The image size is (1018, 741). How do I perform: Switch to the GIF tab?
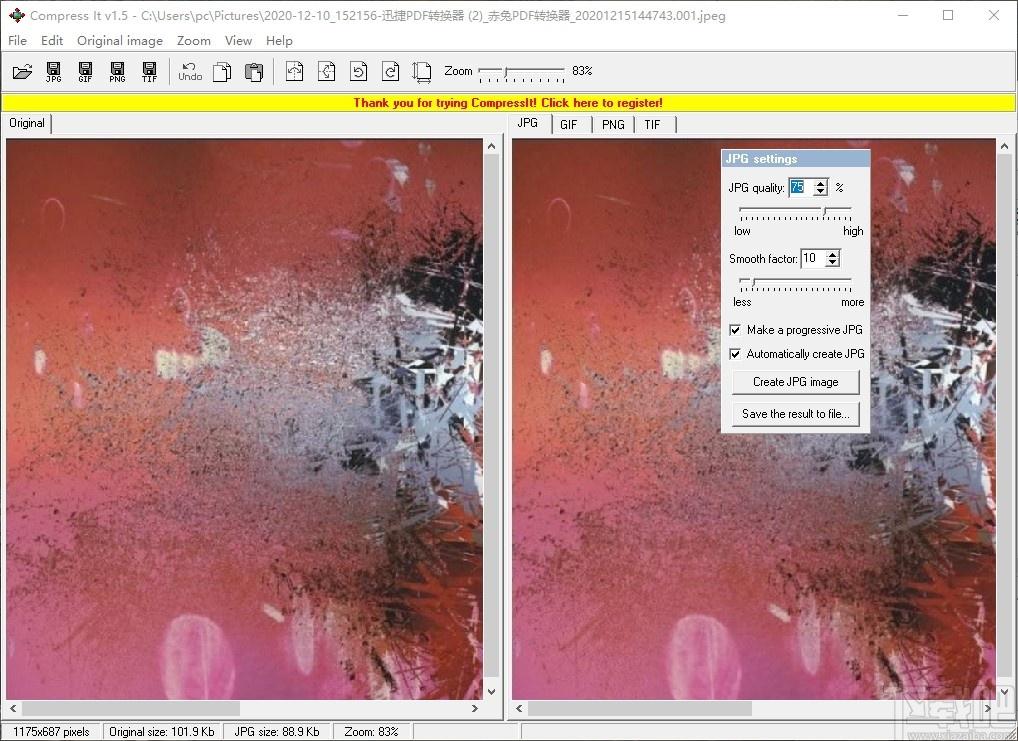click(569, 125)
